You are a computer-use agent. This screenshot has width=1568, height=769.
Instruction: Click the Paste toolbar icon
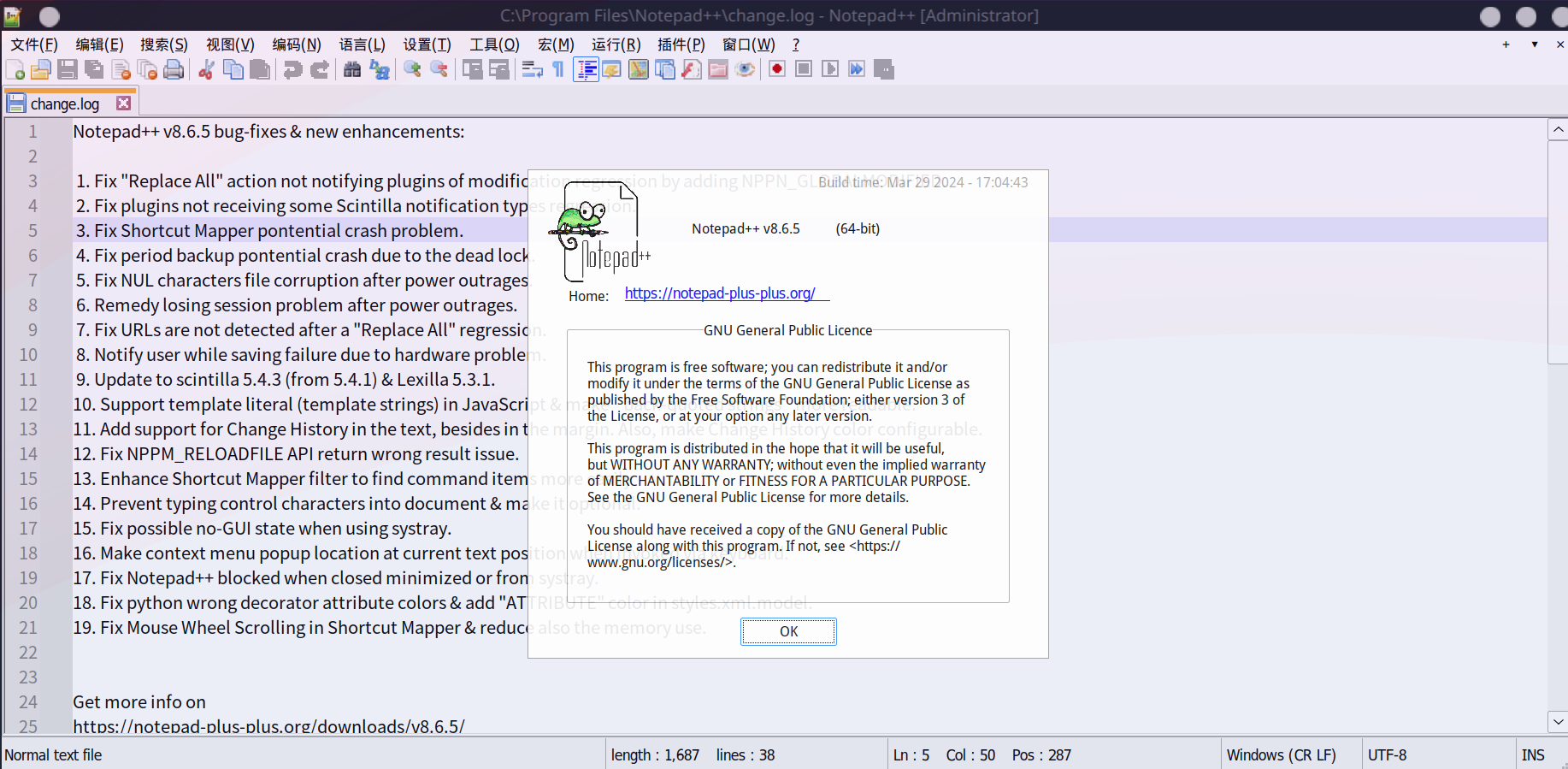260,69
